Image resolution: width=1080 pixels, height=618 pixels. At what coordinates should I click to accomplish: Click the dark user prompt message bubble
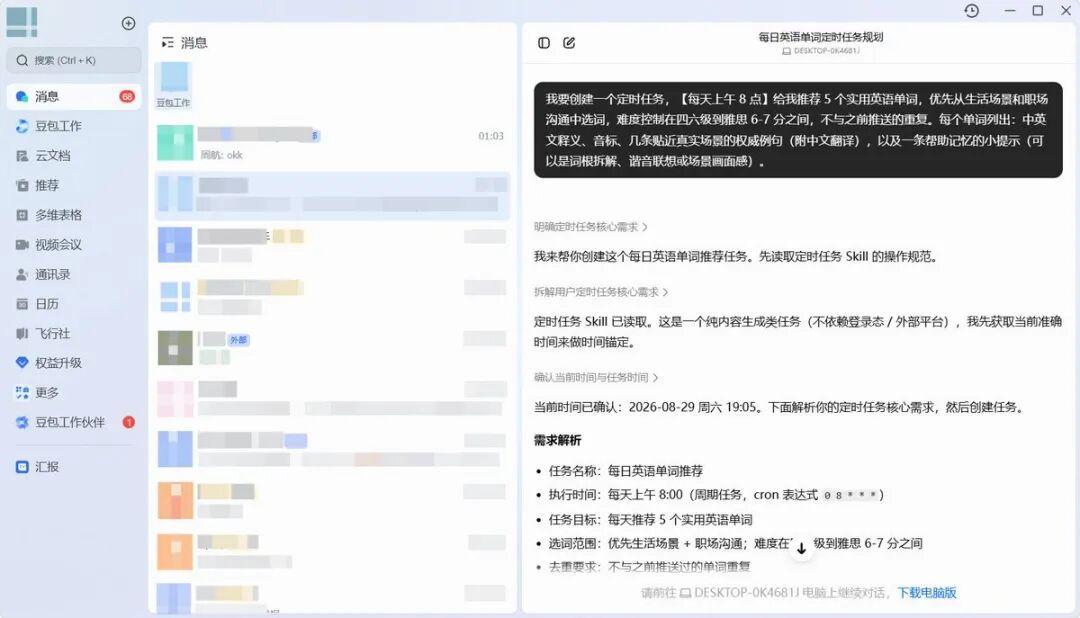coord(798,130)
